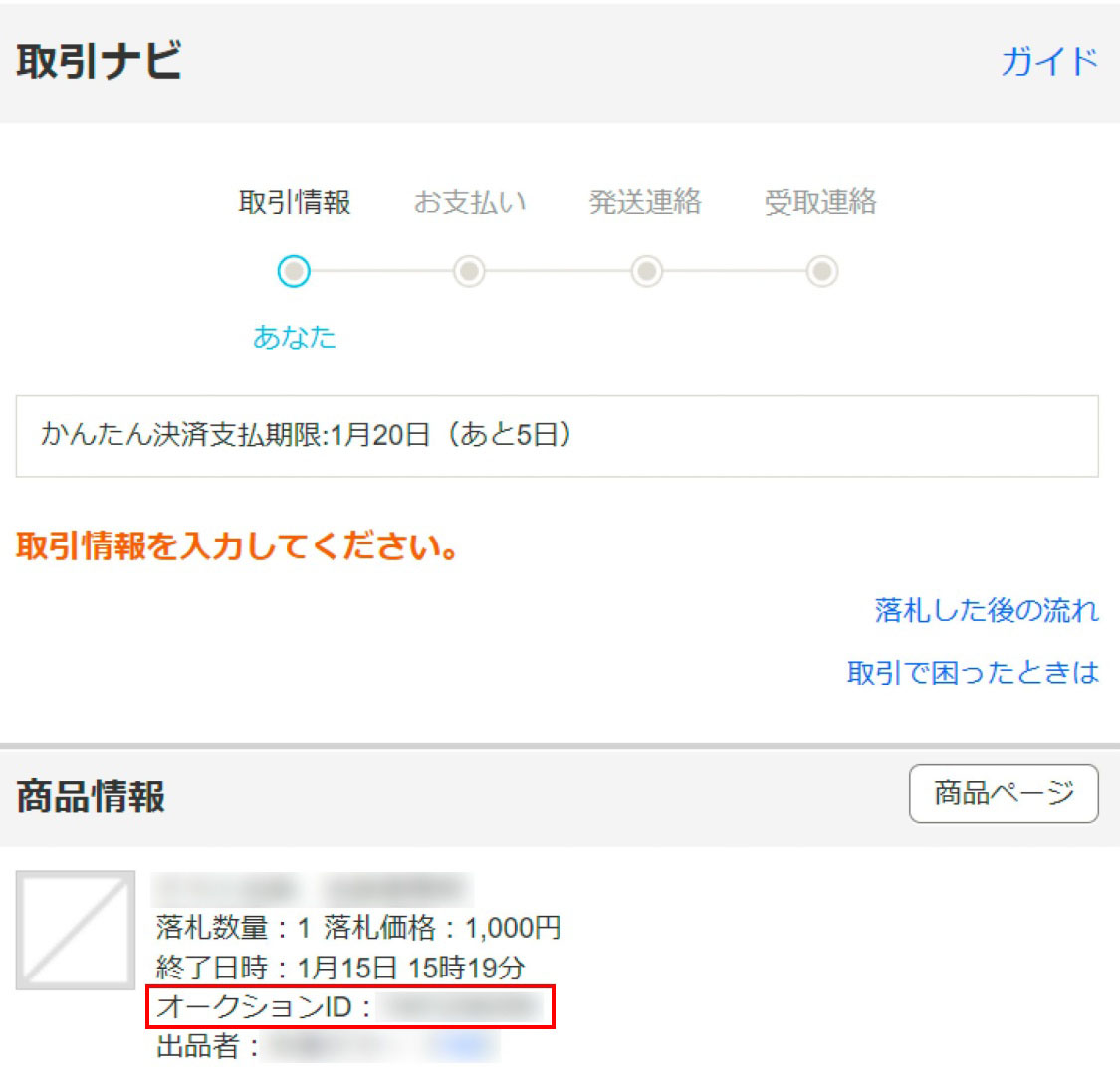
Task: Click the お支払い step label
Action: tap(470, 202)
